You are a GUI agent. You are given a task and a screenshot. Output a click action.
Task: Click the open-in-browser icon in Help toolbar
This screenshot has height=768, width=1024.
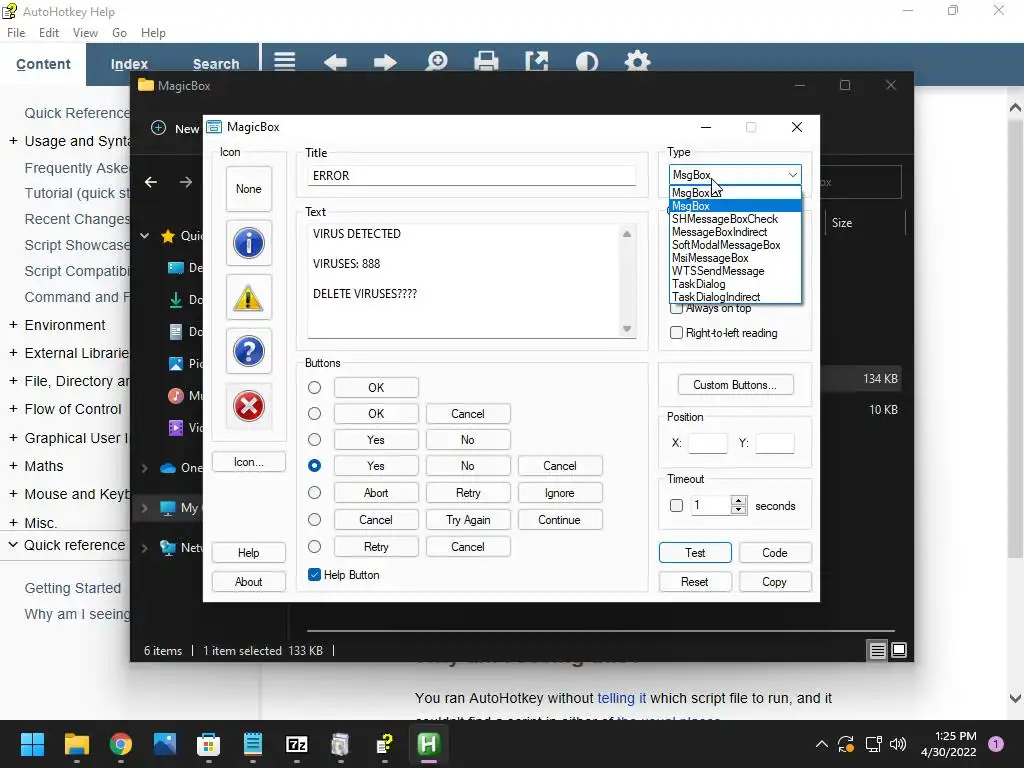click(x=536, y=62)
